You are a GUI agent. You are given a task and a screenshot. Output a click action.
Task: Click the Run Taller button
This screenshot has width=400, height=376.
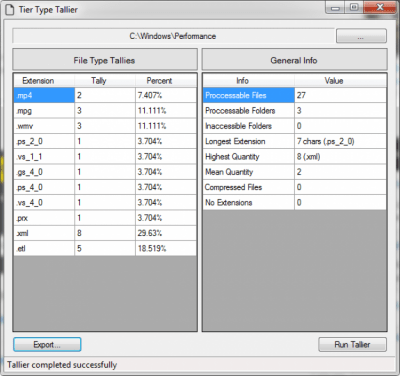click(x=352, y=345)
